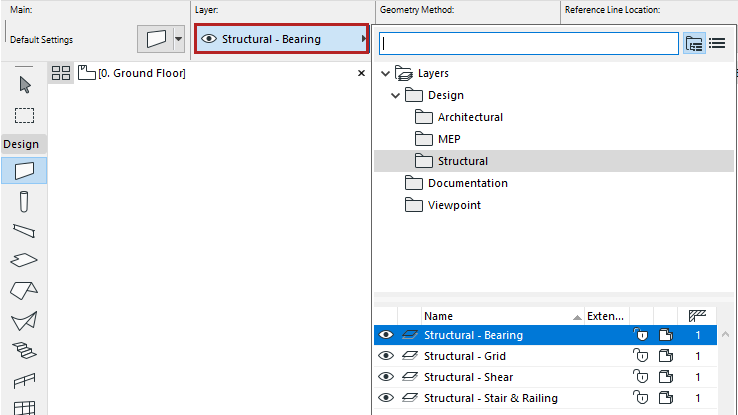Select the Column tool
The width and height of the screenshot is (738, 415).
(24, 201)
